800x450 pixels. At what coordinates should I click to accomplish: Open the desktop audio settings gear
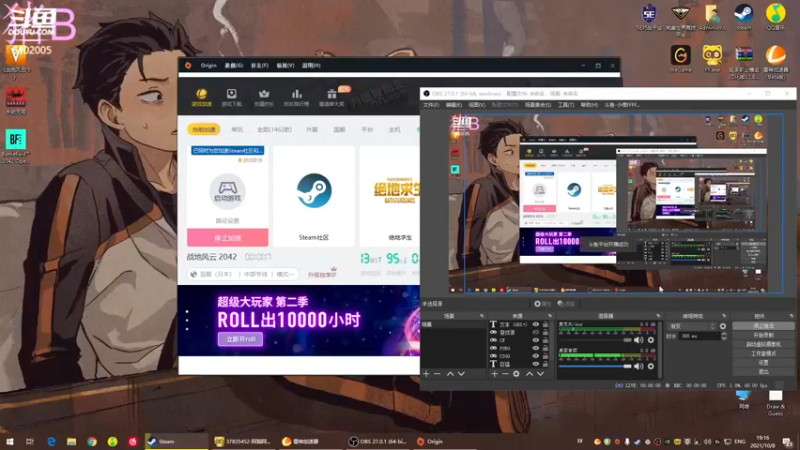point(651,366)
